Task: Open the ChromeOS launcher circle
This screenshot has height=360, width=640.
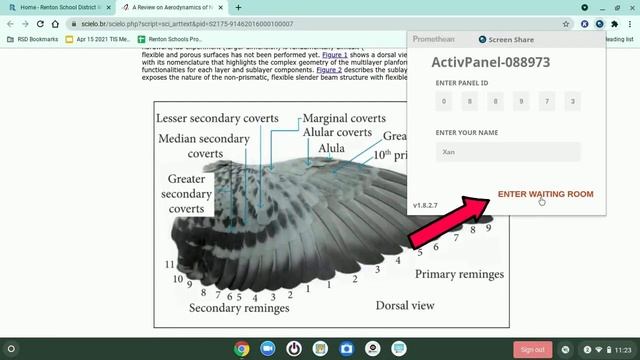Action: pos(11,349)
